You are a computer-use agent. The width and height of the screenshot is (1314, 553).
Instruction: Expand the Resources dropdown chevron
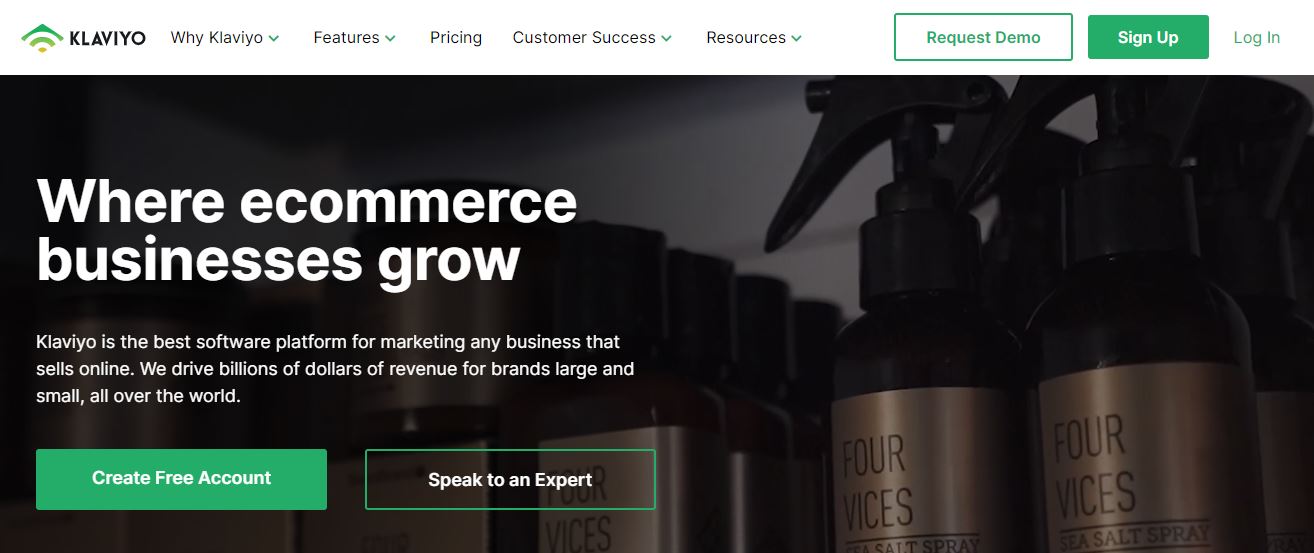click(797, 39)
